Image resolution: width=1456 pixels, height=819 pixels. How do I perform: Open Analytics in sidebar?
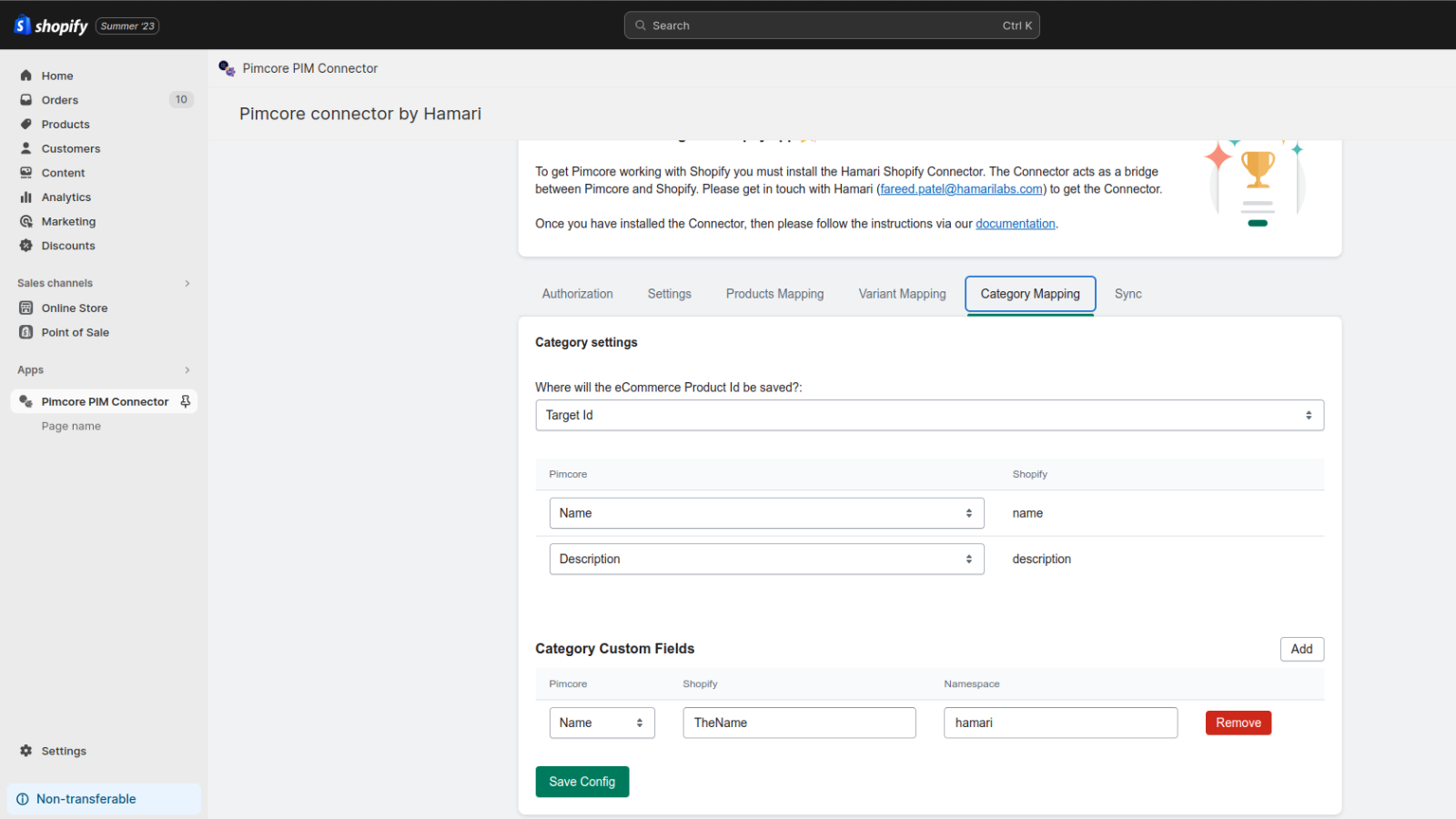(66, 197)
